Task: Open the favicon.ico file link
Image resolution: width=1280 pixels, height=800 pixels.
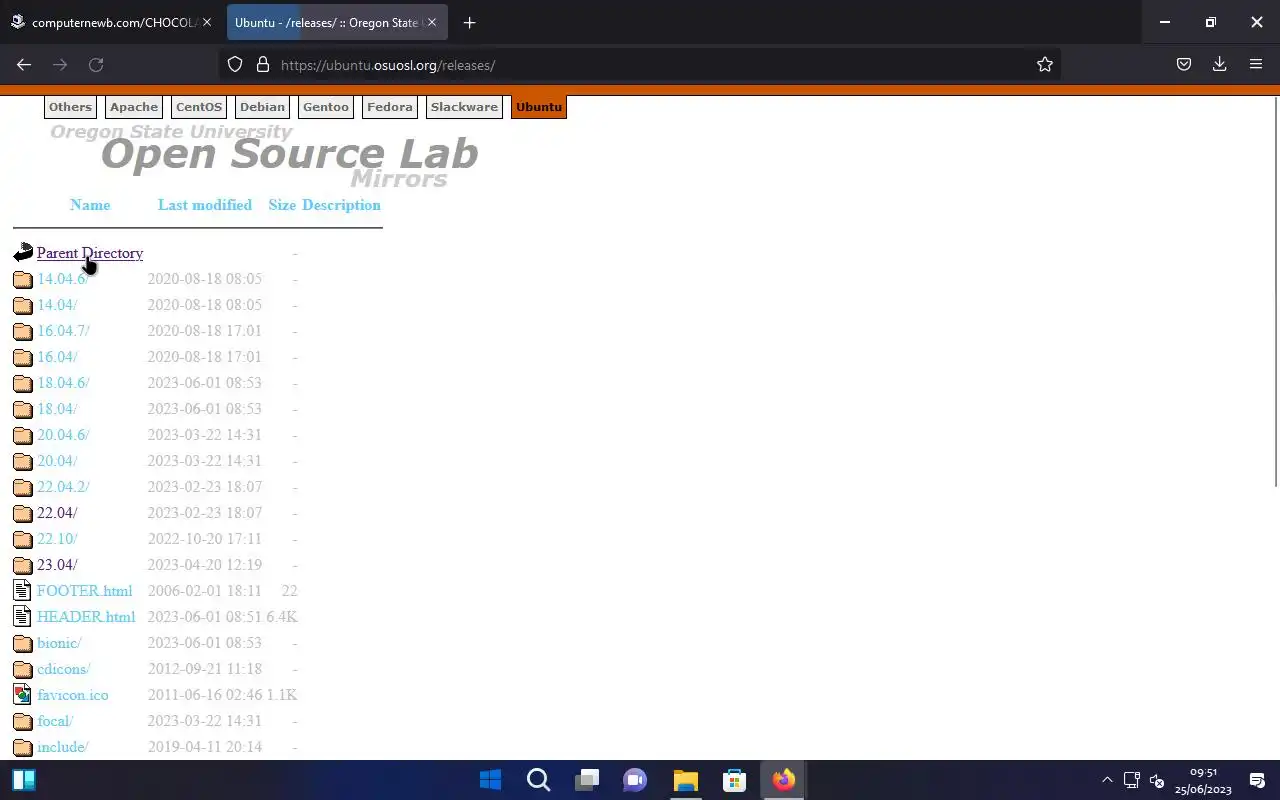Action: pos(72,695)
